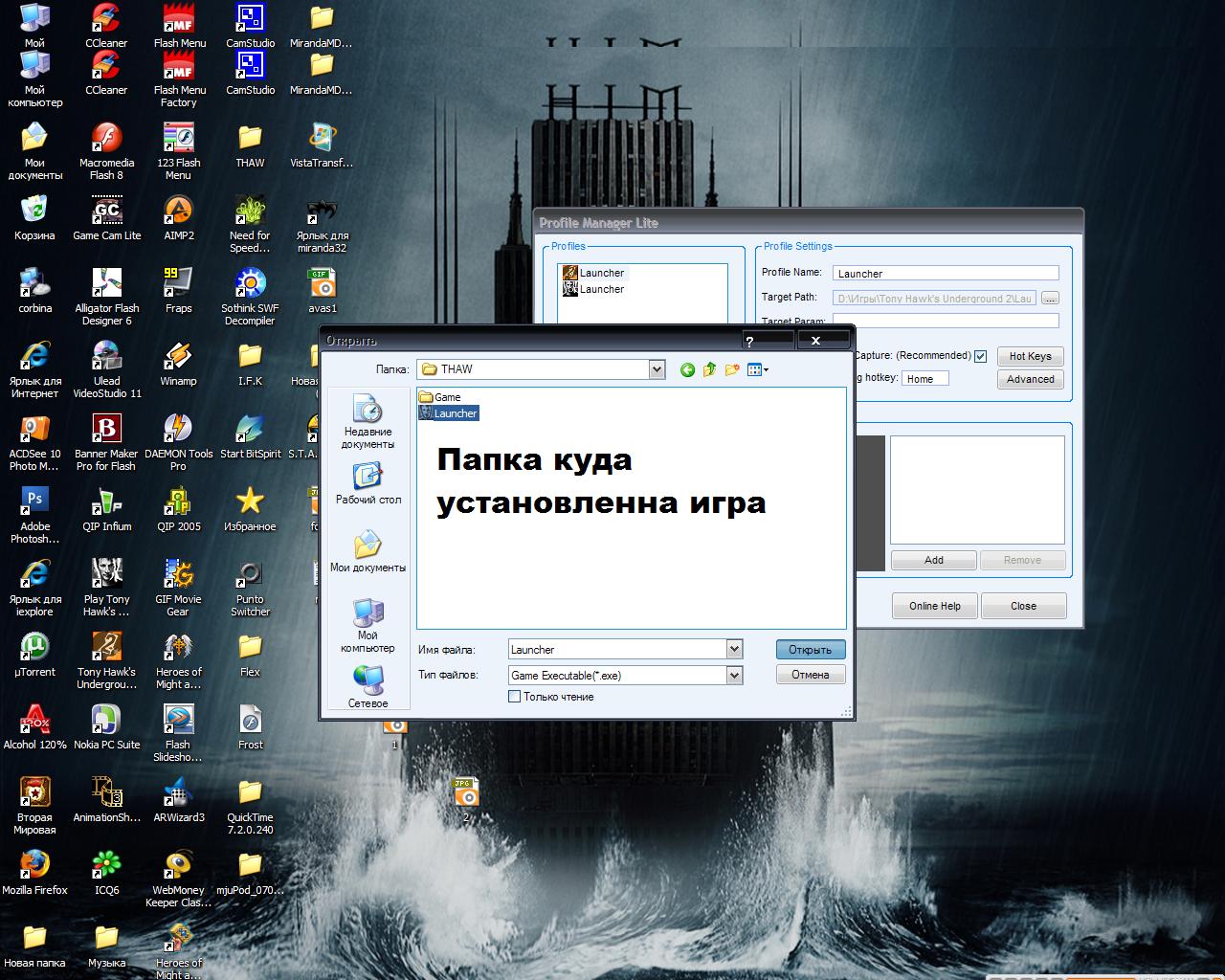1225x980 pixels.
Task: Click the browse '...' button next to Target Path
Action: (x=1050, y=299)
